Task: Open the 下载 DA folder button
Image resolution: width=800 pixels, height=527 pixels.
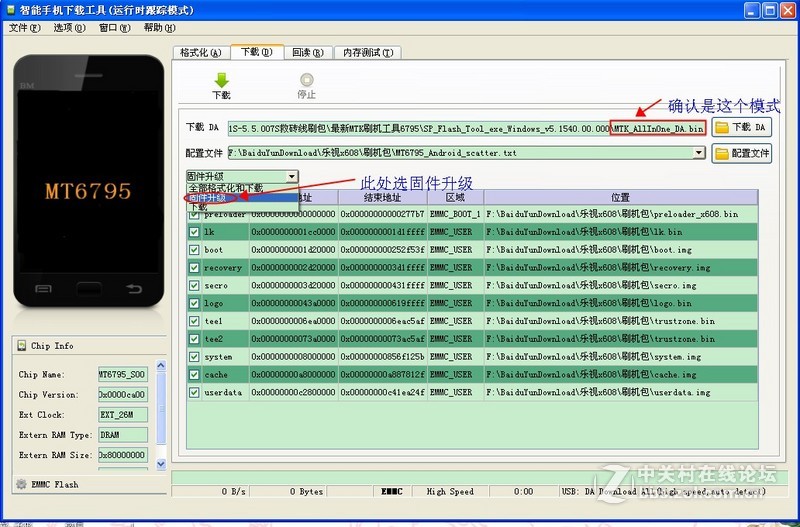Action: (741, 127)
